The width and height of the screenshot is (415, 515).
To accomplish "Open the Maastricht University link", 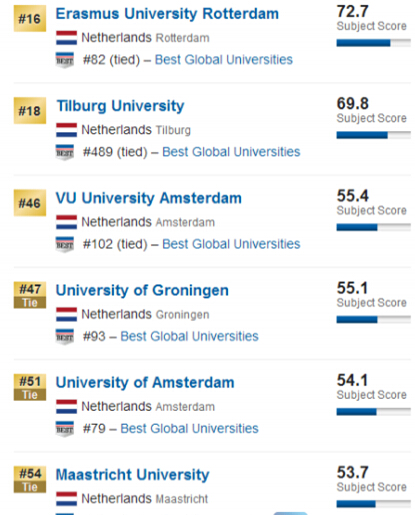I will 132,475.
